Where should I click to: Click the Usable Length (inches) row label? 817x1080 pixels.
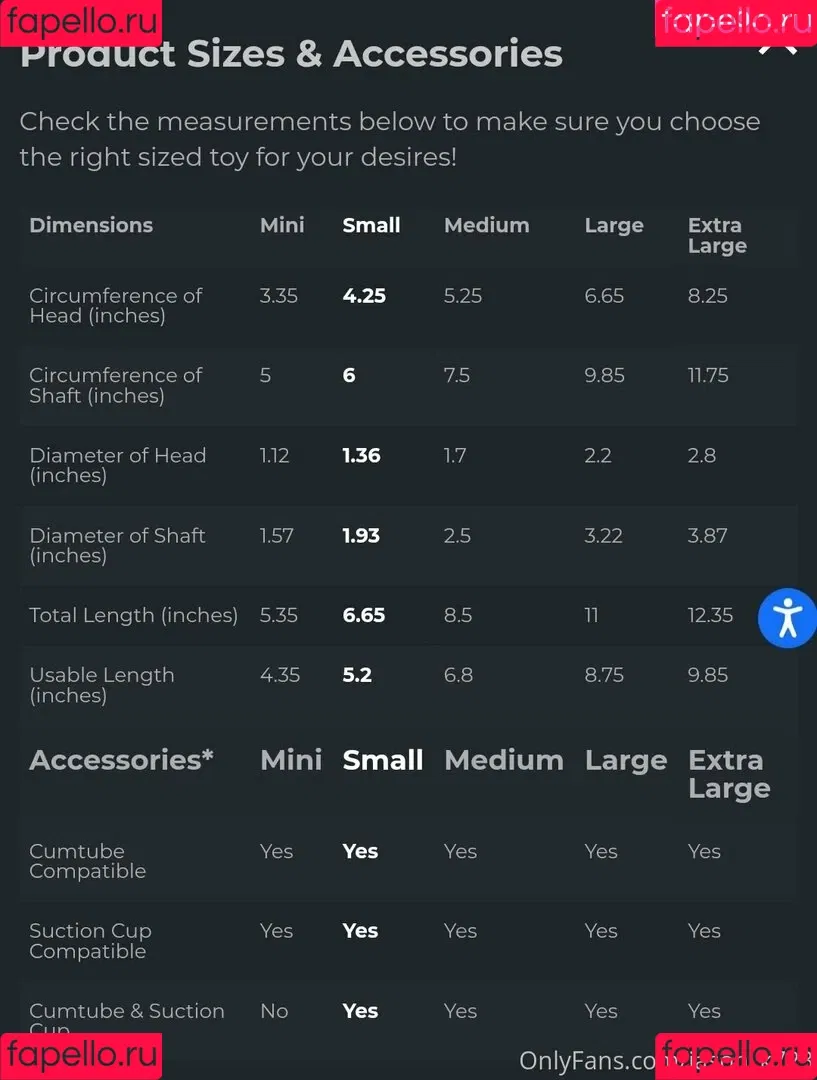102,685
